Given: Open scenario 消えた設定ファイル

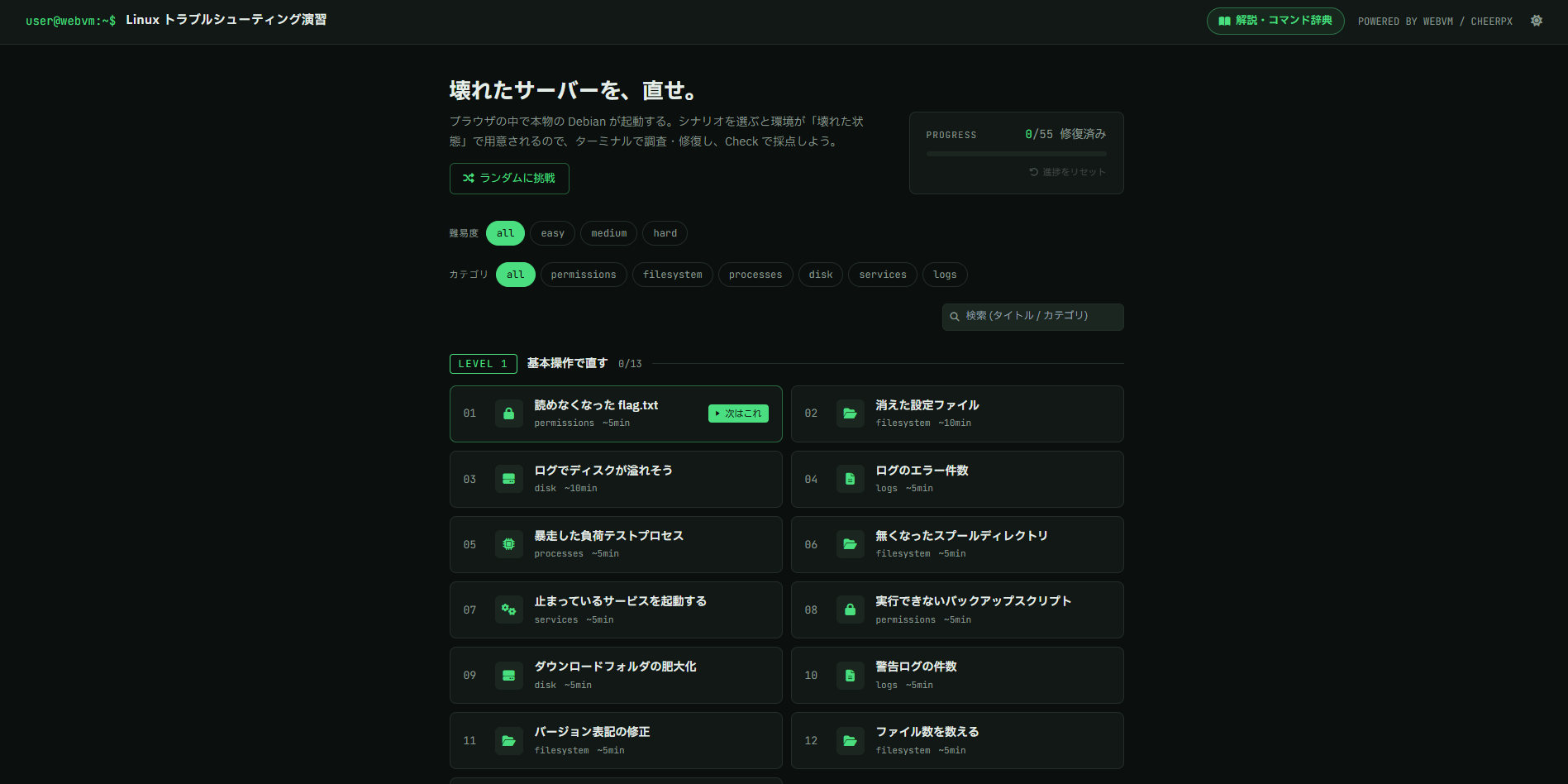Looking at the screenshot, I should pyautogui.click(x=957, y=414).
